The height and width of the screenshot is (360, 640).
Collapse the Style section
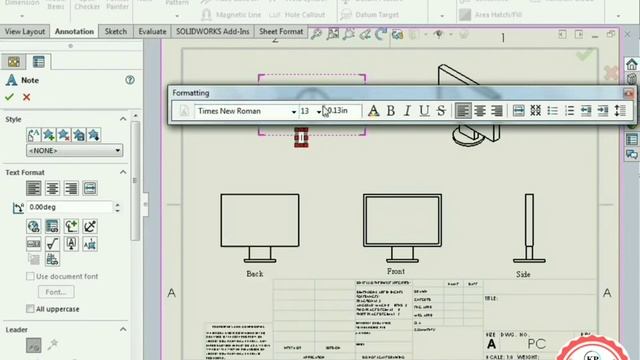(x=123, y=119)
